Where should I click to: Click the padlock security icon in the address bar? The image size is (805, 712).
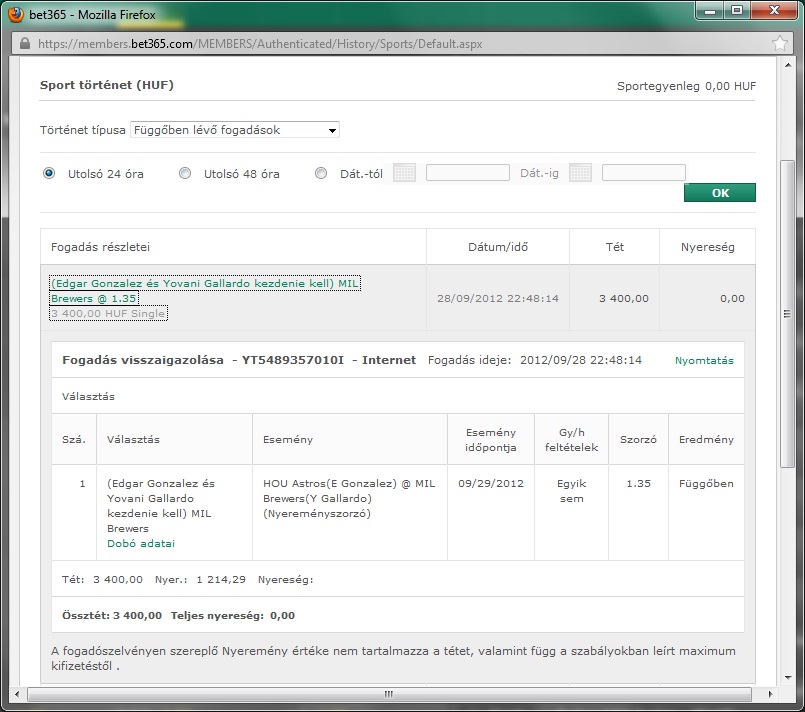point(25,44)
